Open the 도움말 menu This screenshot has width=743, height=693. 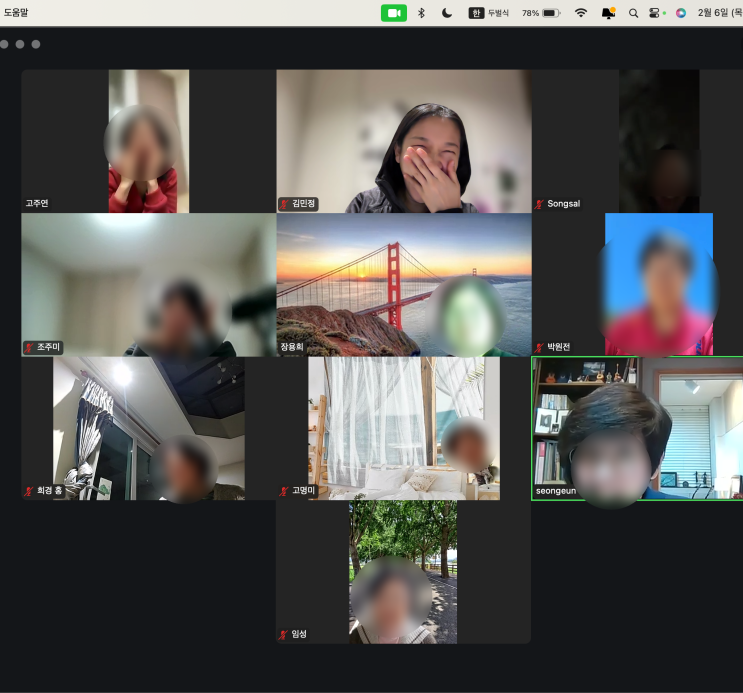click(16, 12)
